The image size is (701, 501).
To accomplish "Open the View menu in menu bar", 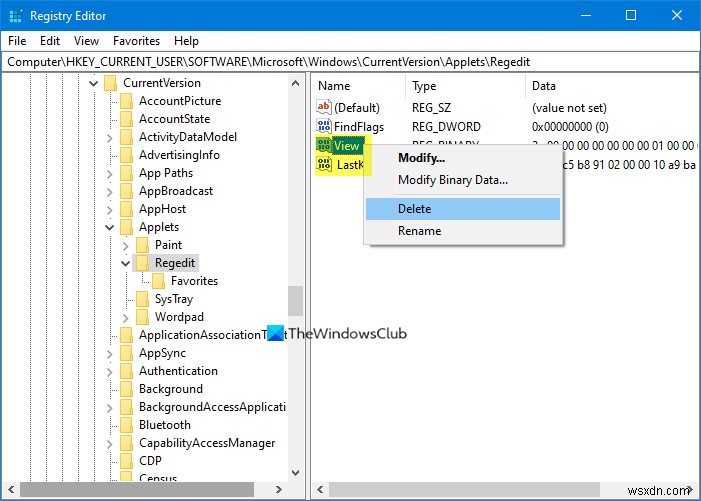I will point(86,41).
